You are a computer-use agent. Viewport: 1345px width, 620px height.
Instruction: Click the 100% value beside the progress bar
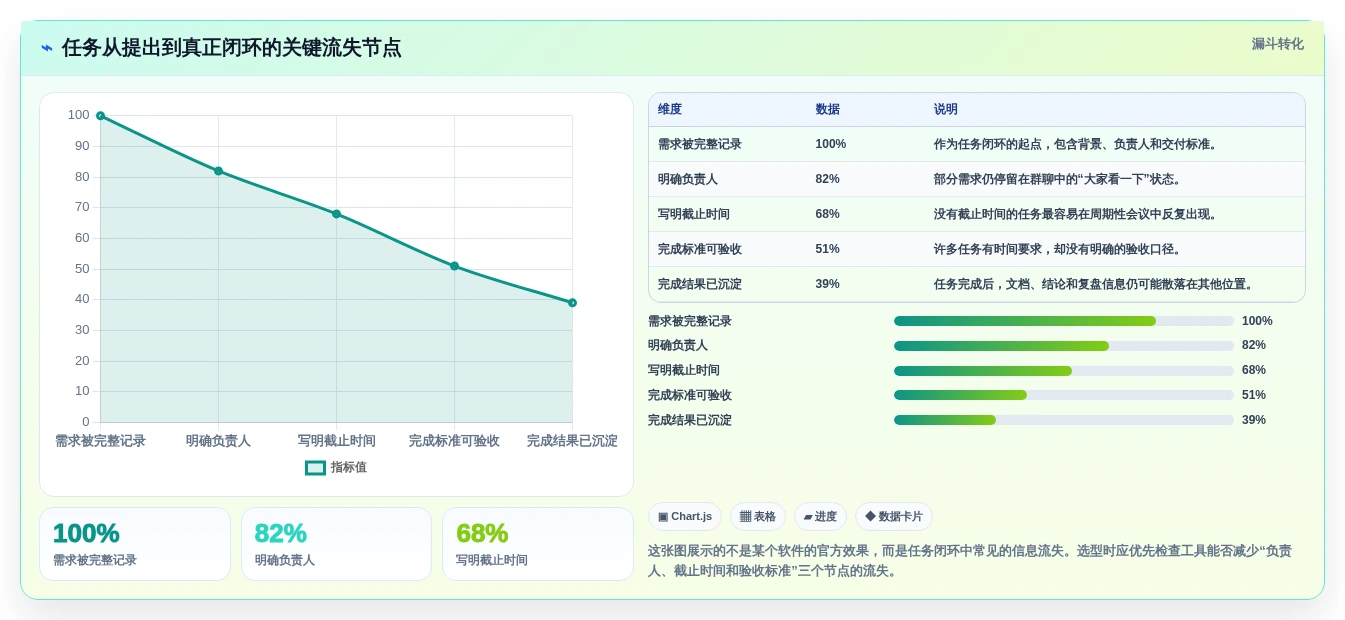(1257, 321)
